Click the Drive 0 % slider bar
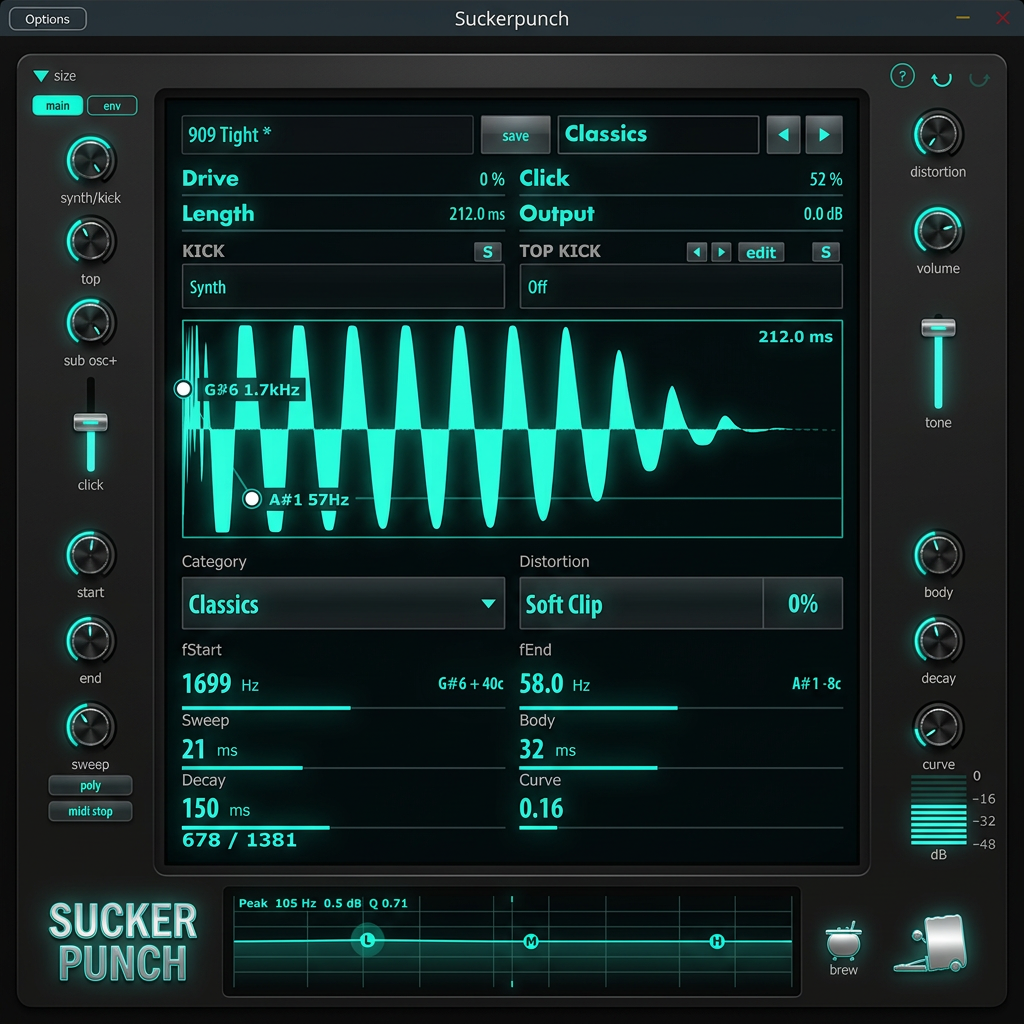 click(x=343, y=180)
